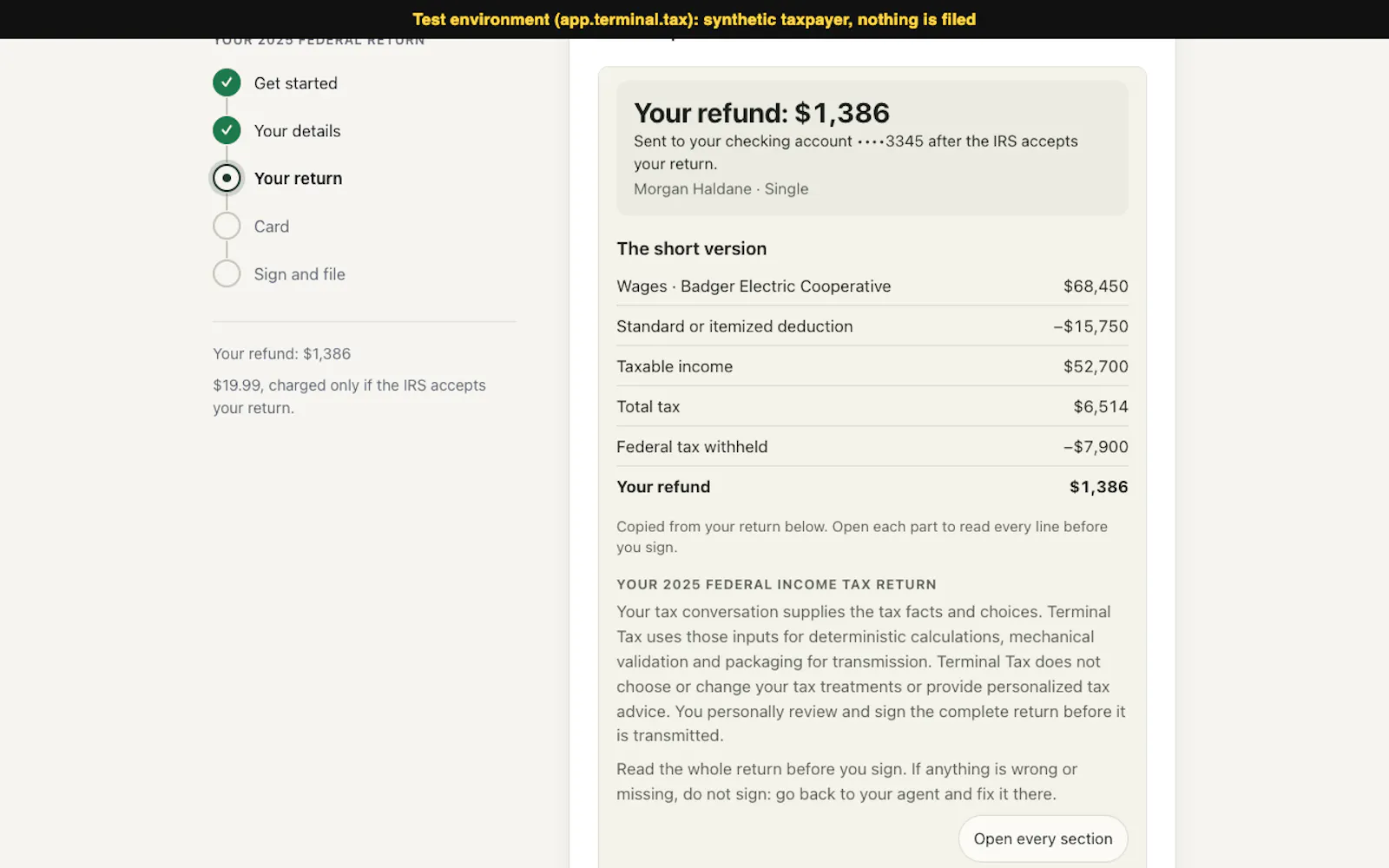Click the Test environment banner text
Viewport: 1389px width, 868px height.
click(694, 19)
